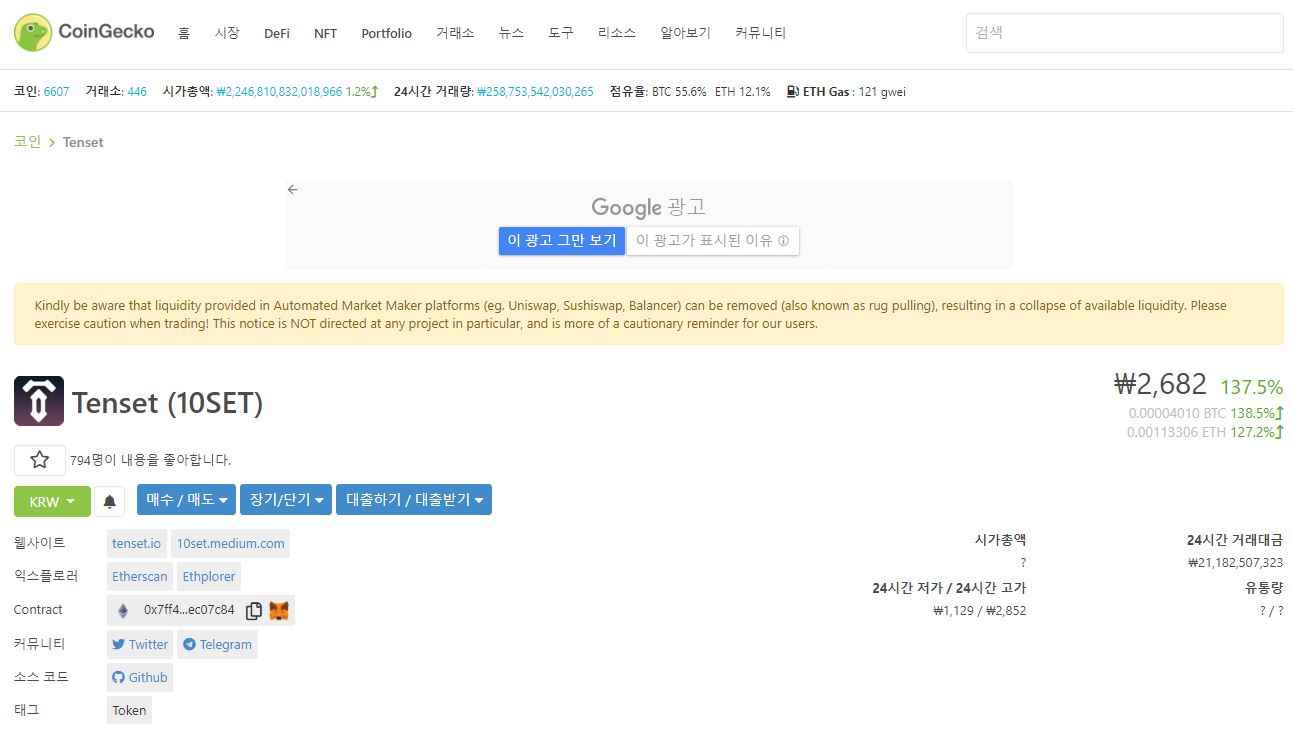The image size is (1293, 730).
Task: Click the 검색 search field
Action: [1124, 33]
